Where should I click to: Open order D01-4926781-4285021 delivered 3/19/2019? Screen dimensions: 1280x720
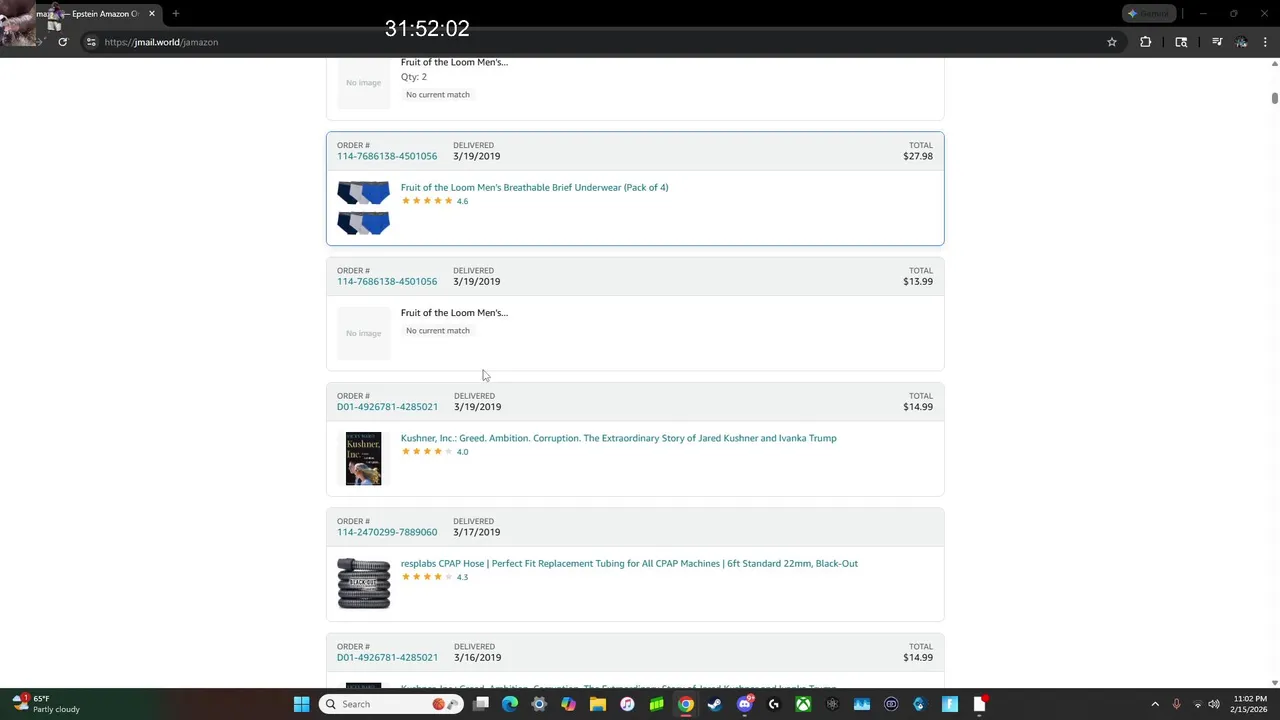click(x=387, y=407)
